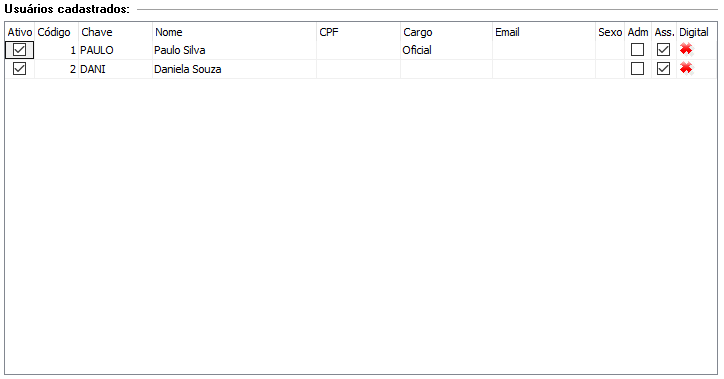
Task: Uncheck Ativo for user DANI
Action: 19,69
